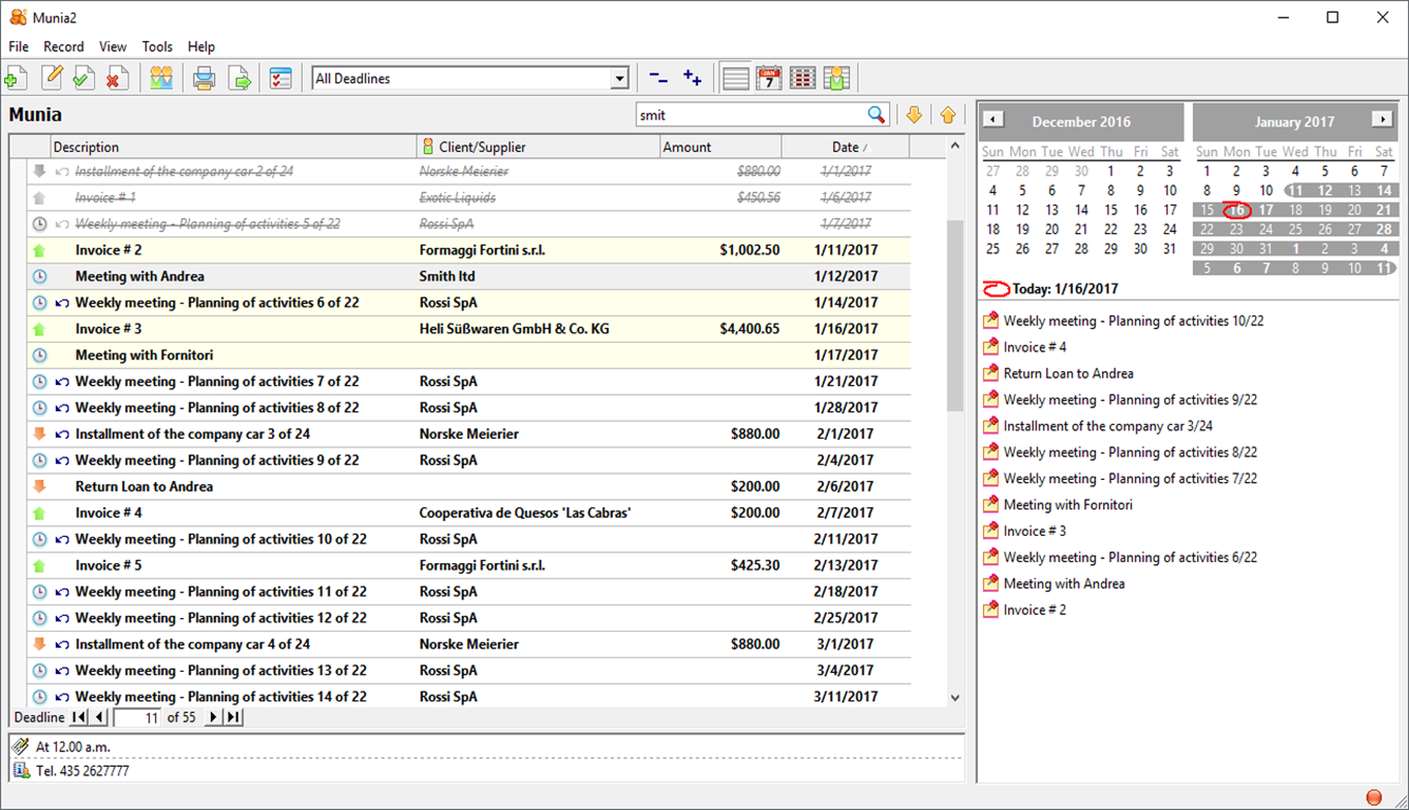The width and height of the screenshot is (1409, 810).
Task: Go to the last deadline record
Action: [233, 717]
